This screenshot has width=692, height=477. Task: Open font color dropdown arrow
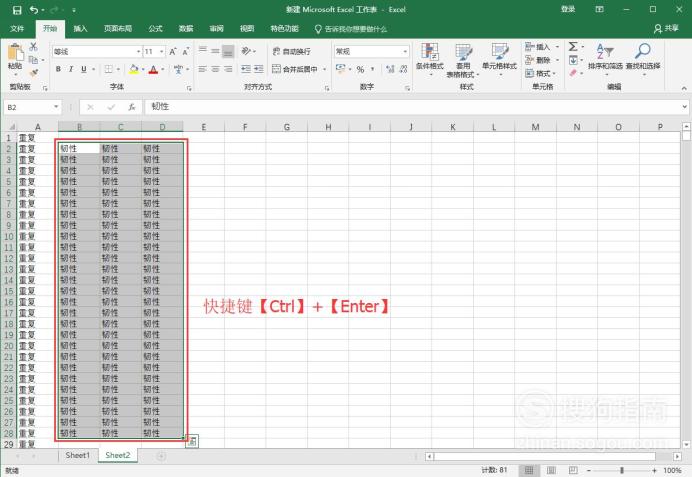163,69
